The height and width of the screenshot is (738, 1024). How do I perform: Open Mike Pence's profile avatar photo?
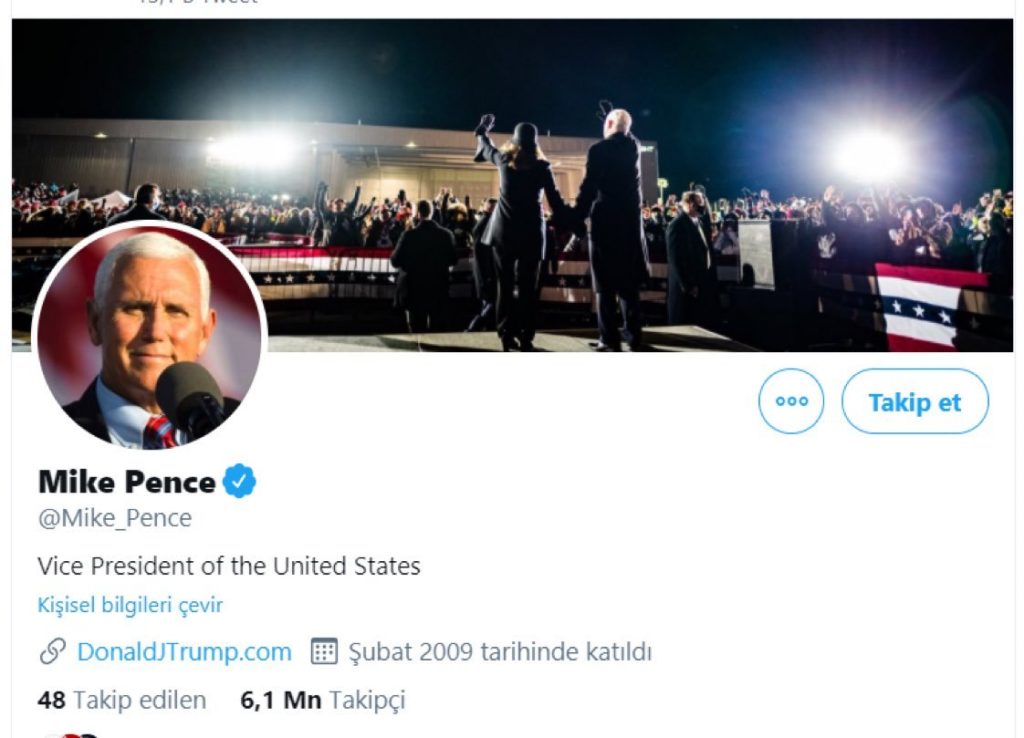tap(149, 336)
